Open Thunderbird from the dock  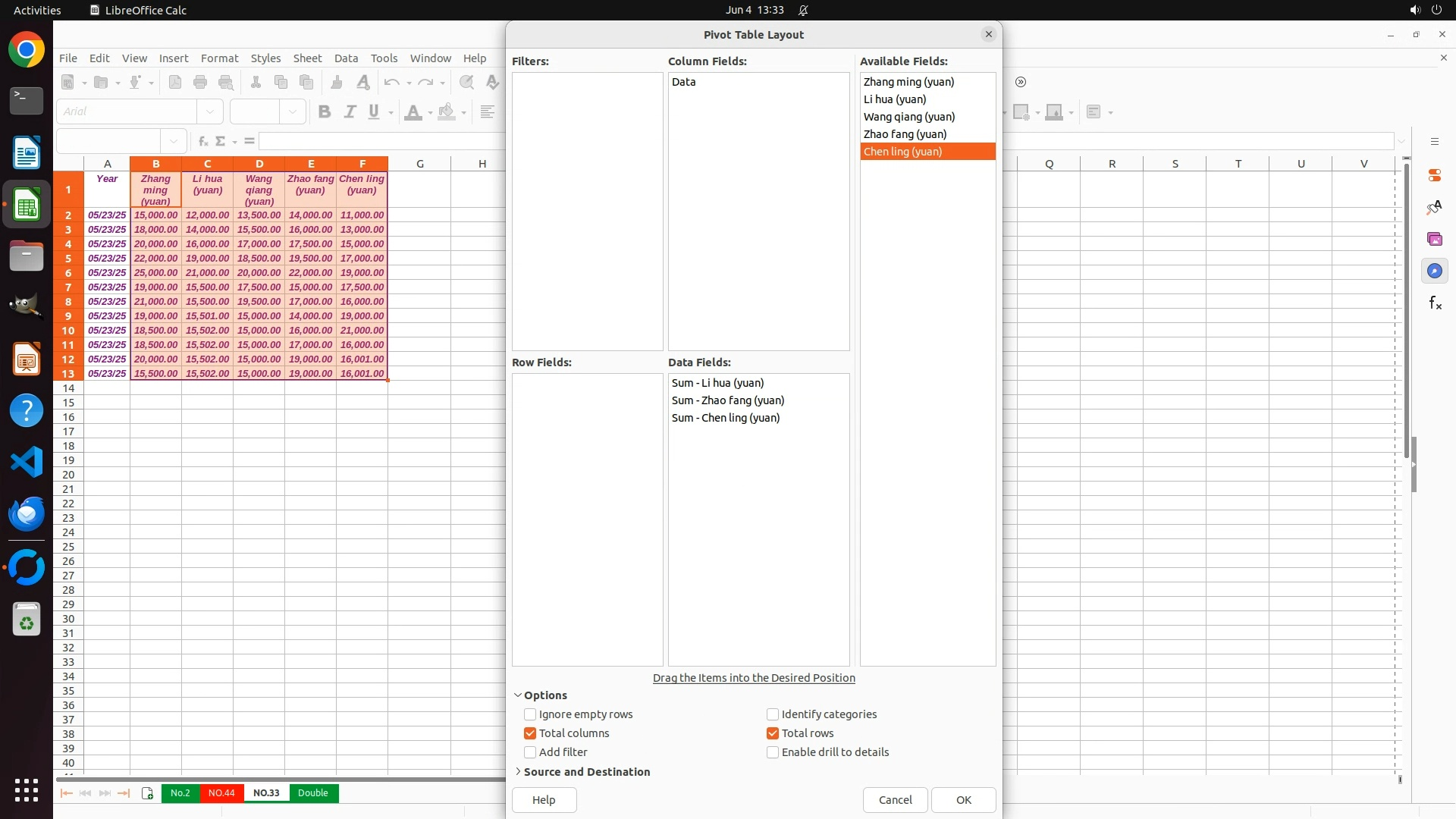pyautogui.click(x=27, y=514)
